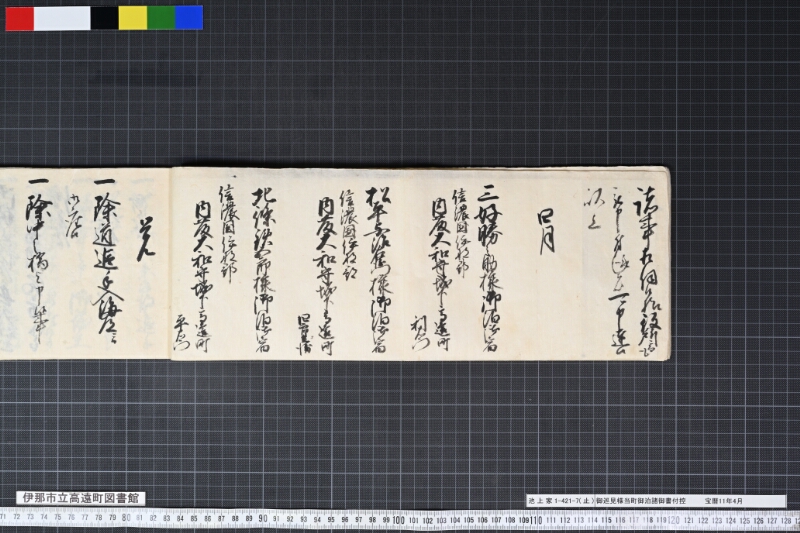The height and width of the screenshot is (533, 800).
Task: Click the yellow patch on the color chart
Action: (x=133, y=18)
